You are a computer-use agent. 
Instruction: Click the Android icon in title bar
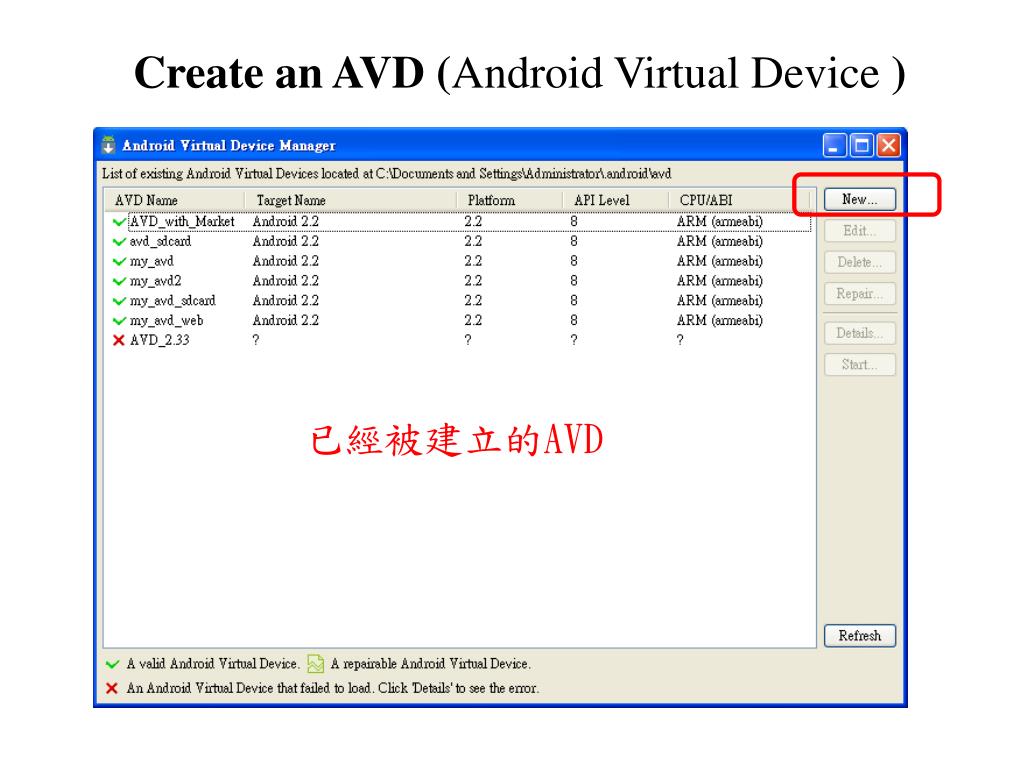click(x=108, y=145)
